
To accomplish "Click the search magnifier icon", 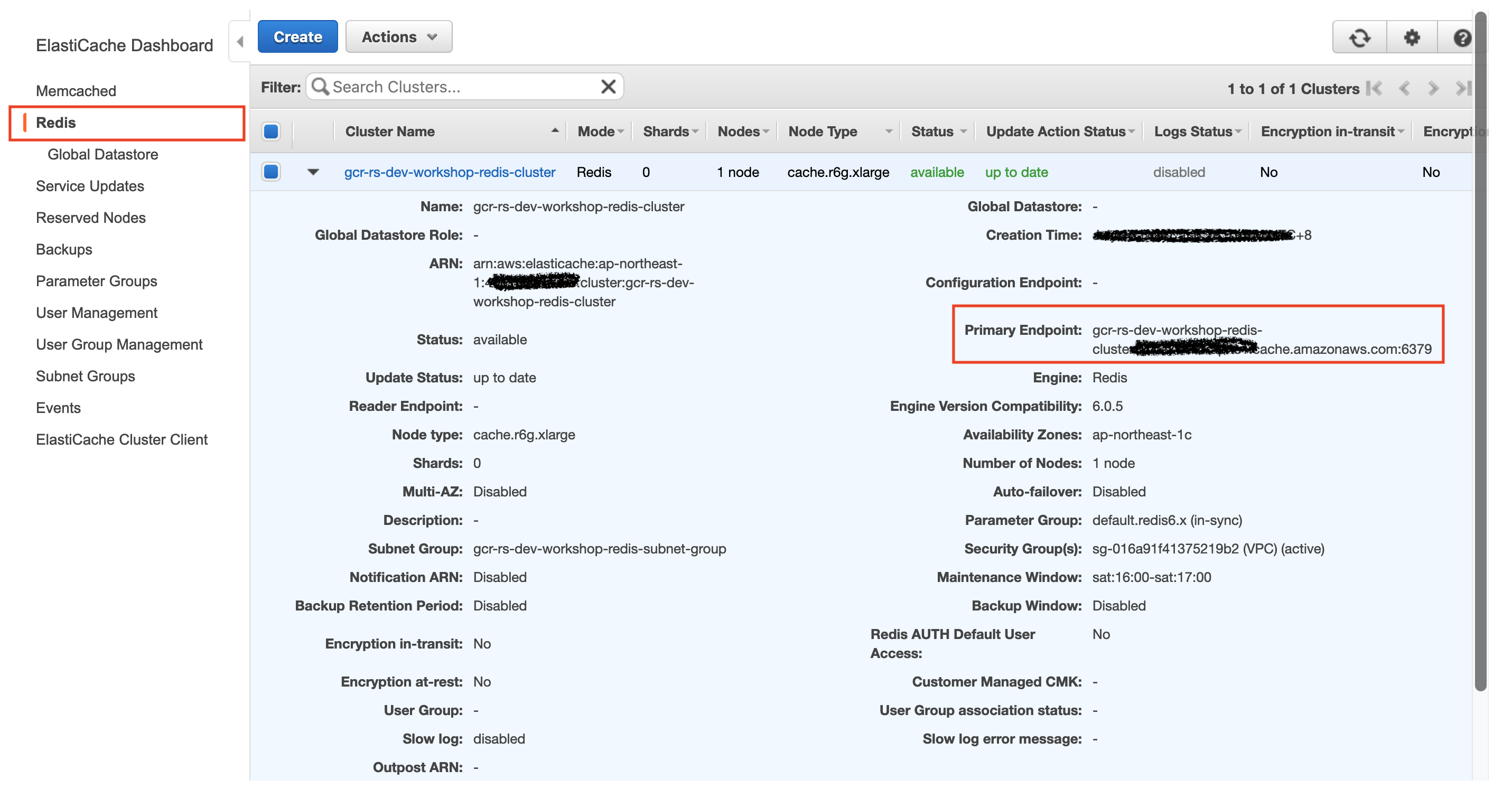I will pos(320,87).
